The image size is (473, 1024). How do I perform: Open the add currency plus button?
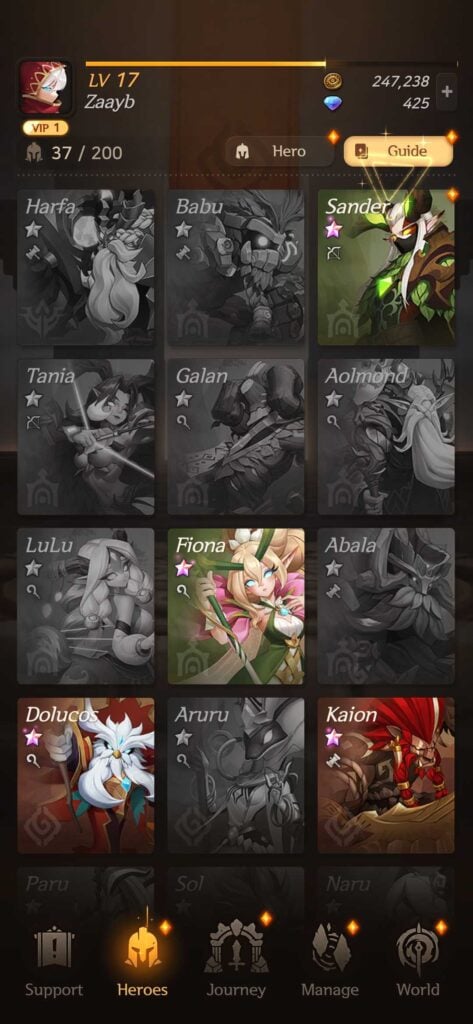pos(447,91)
